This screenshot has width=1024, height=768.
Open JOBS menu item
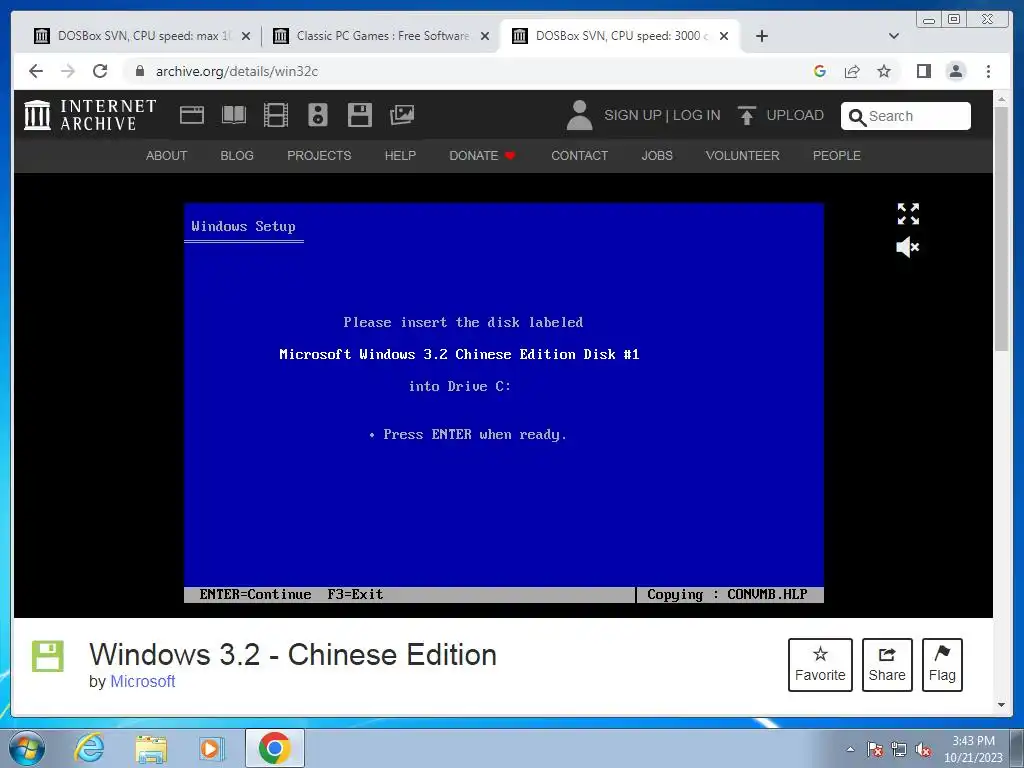click(x=657, y=156)
